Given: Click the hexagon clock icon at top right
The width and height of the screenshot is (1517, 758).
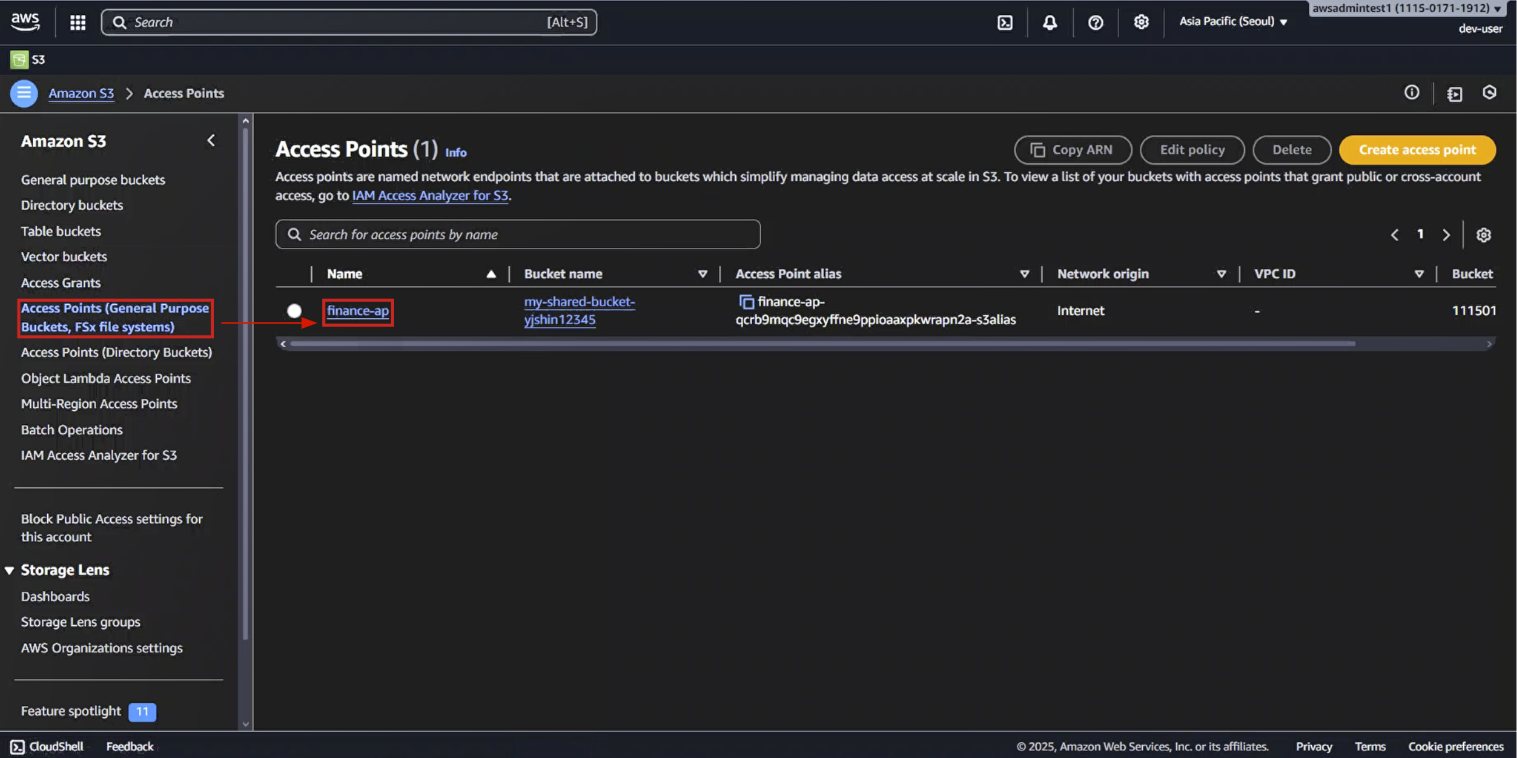Looking at the screenshot, I should coord(1490,92).
